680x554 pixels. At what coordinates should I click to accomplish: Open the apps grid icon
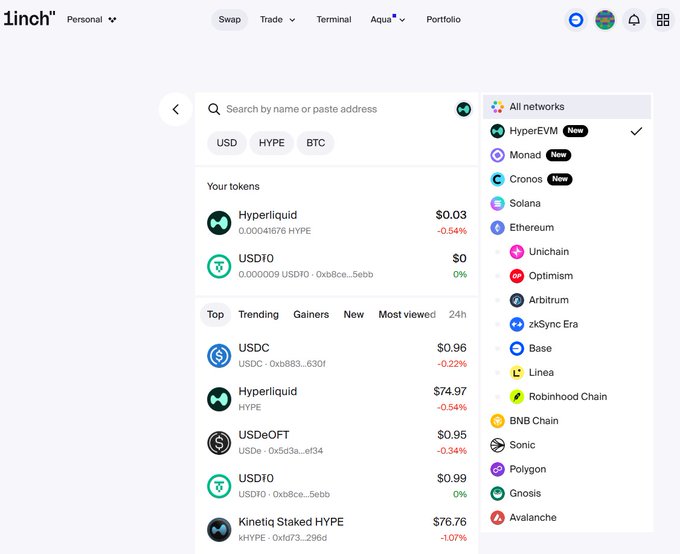(x=663, y=20)
